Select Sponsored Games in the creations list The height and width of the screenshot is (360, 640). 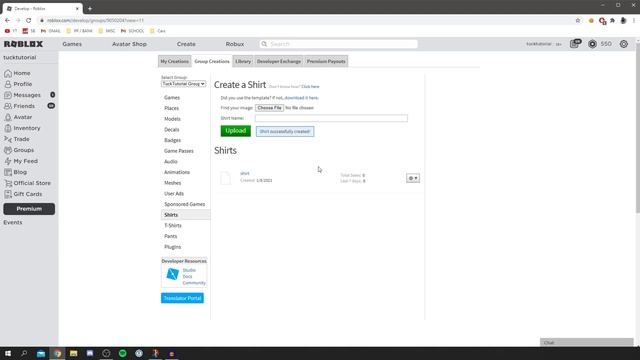pyautogui.click(x=184, y=204)
